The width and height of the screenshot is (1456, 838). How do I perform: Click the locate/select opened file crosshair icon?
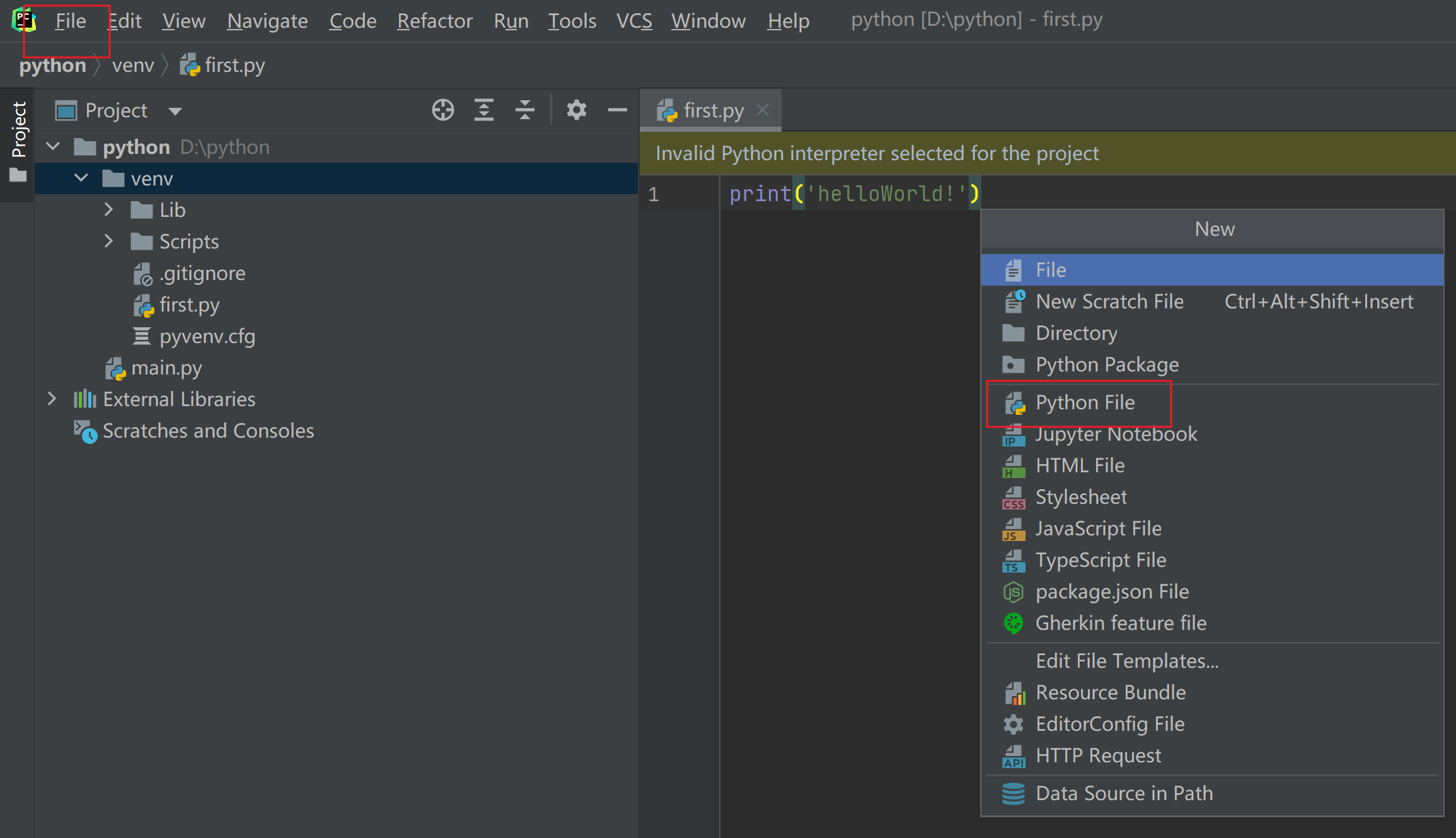[443, 110]
